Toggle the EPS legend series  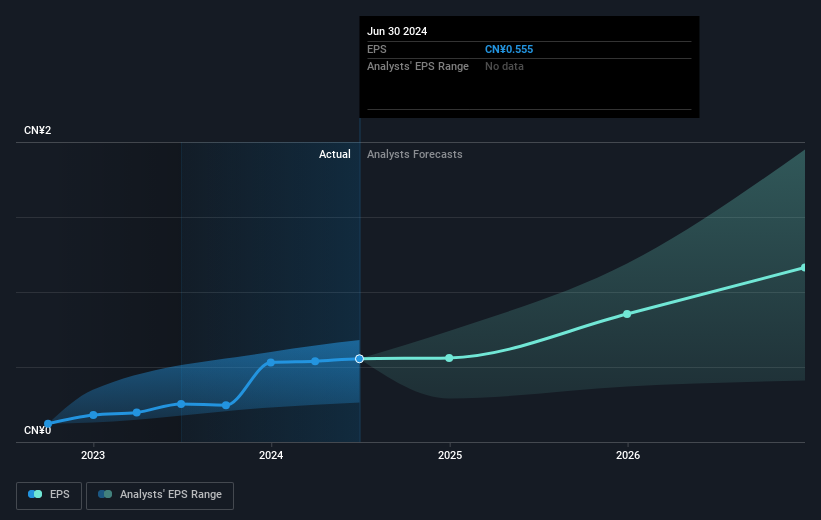coord(49,495)
